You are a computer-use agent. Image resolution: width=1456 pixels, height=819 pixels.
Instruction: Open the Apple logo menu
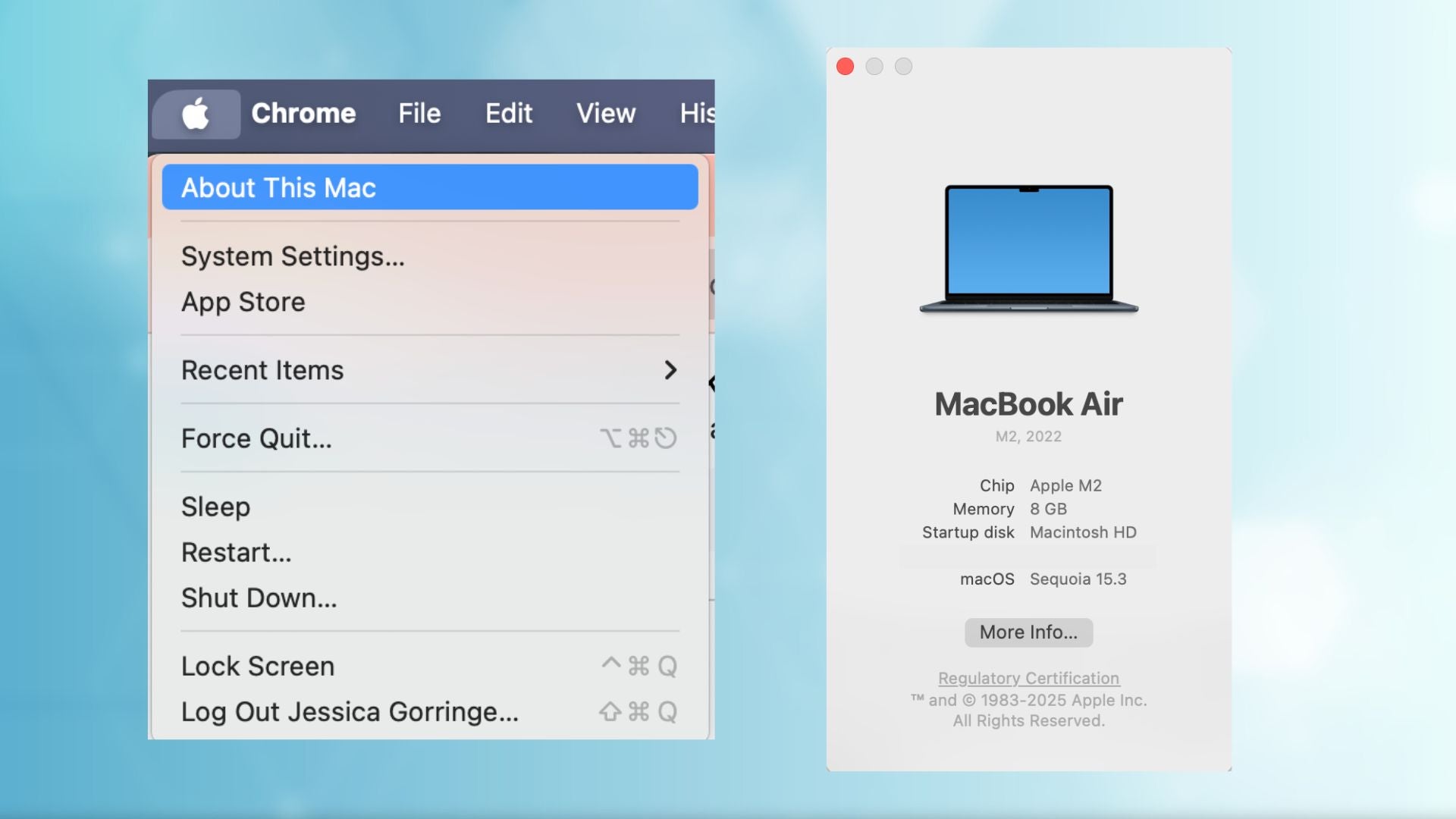(x=196, y=114)
